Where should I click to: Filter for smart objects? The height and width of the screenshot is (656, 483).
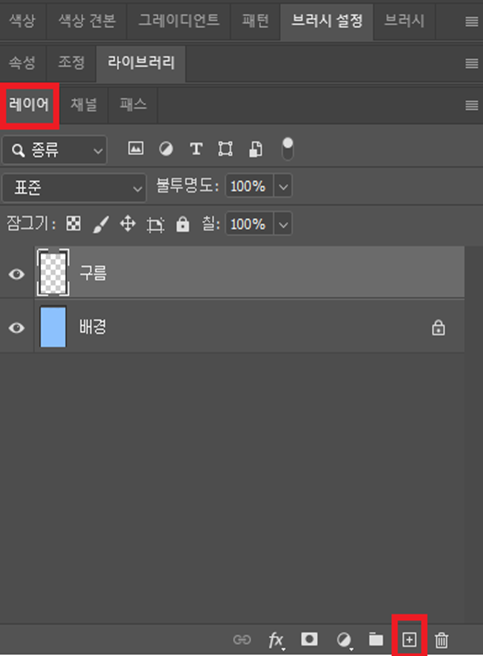(256, 149)
